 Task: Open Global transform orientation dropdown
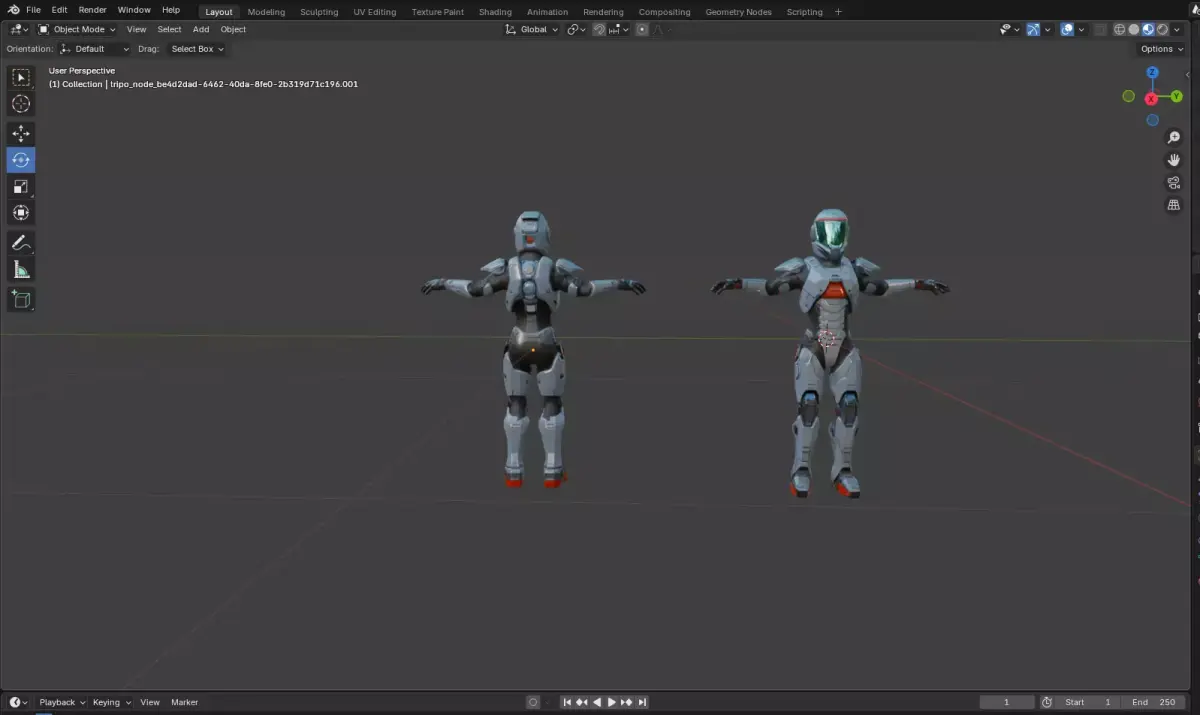(x=532, y=29)
